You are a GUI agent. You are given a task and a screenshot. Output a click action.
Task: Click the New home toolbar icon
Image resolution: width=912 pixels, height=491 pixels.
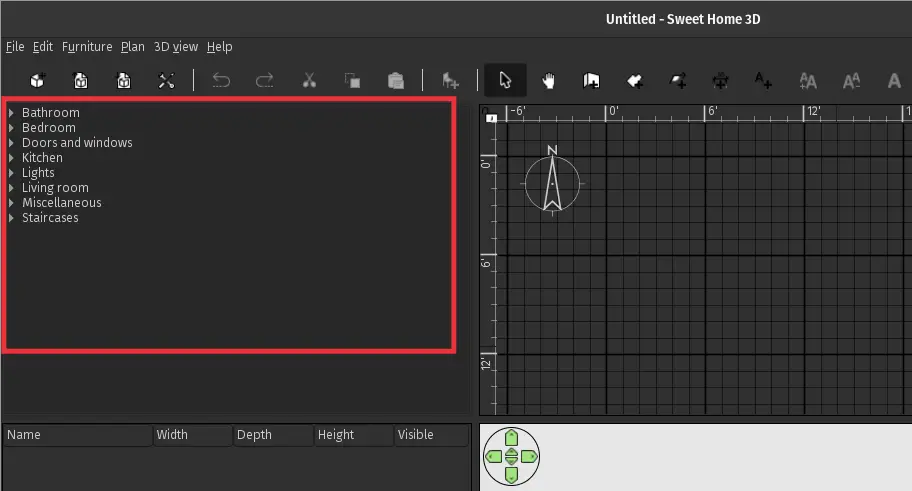tap(38, 80)
